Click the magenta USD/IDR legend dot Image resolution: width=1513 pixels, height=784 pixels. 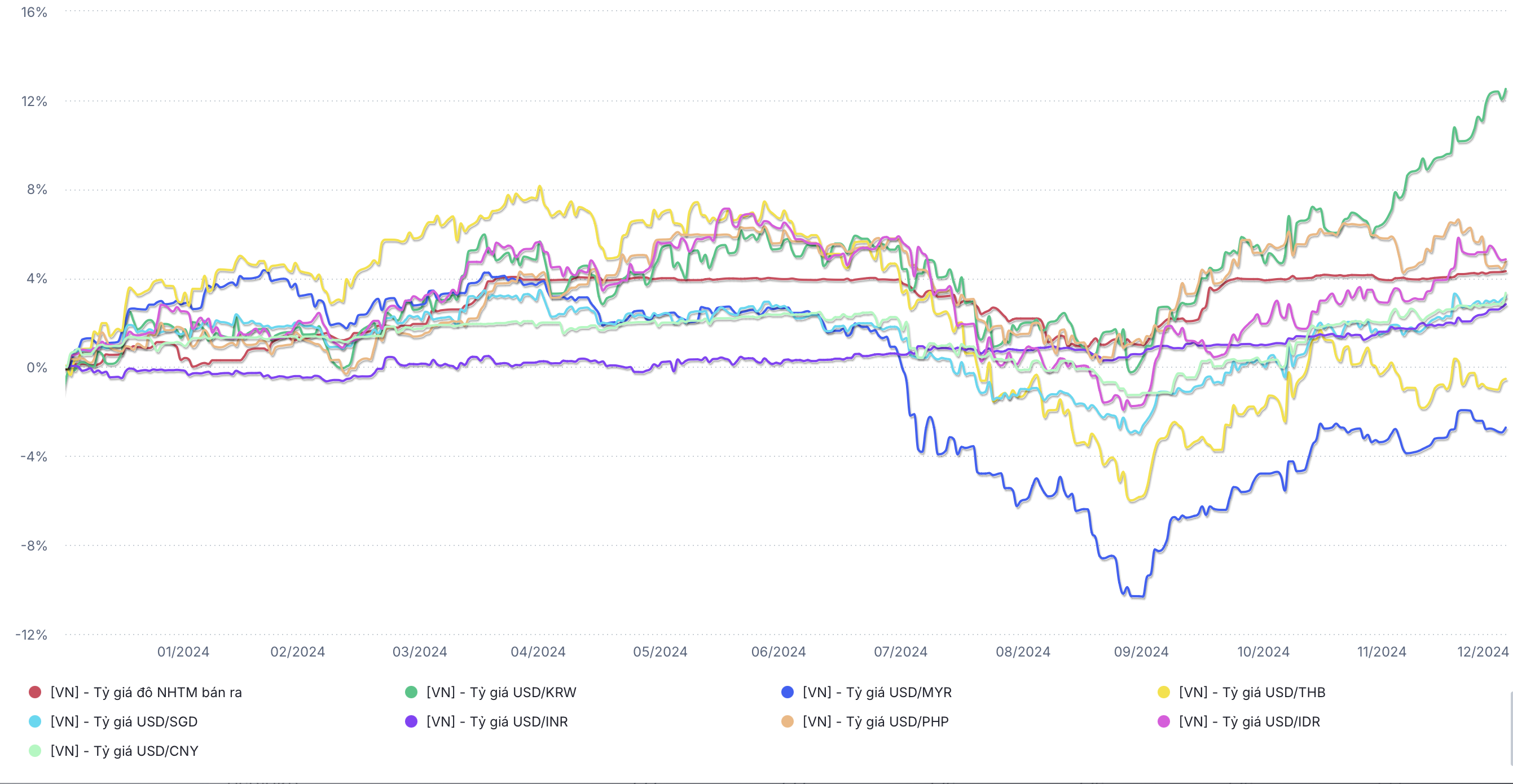coord(1164,721)
